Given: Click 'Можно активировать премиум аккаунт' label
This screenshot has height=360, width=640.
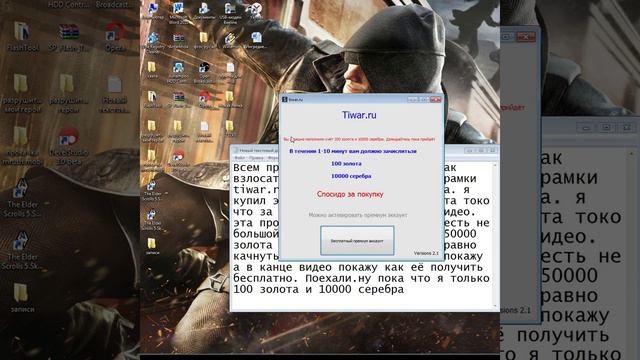Looking at the screenshot, I should 358,215.
